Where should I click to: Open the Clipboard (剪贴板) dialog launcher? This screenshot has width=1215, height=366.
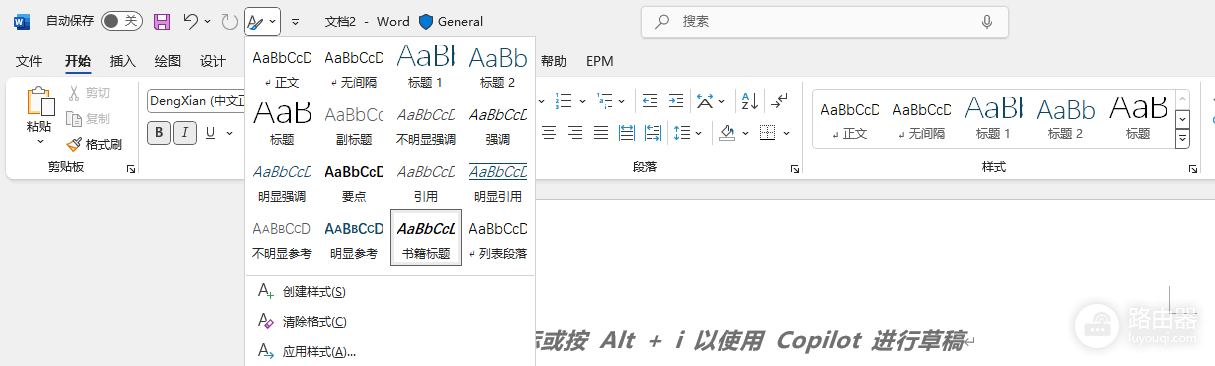click(131, 170)
